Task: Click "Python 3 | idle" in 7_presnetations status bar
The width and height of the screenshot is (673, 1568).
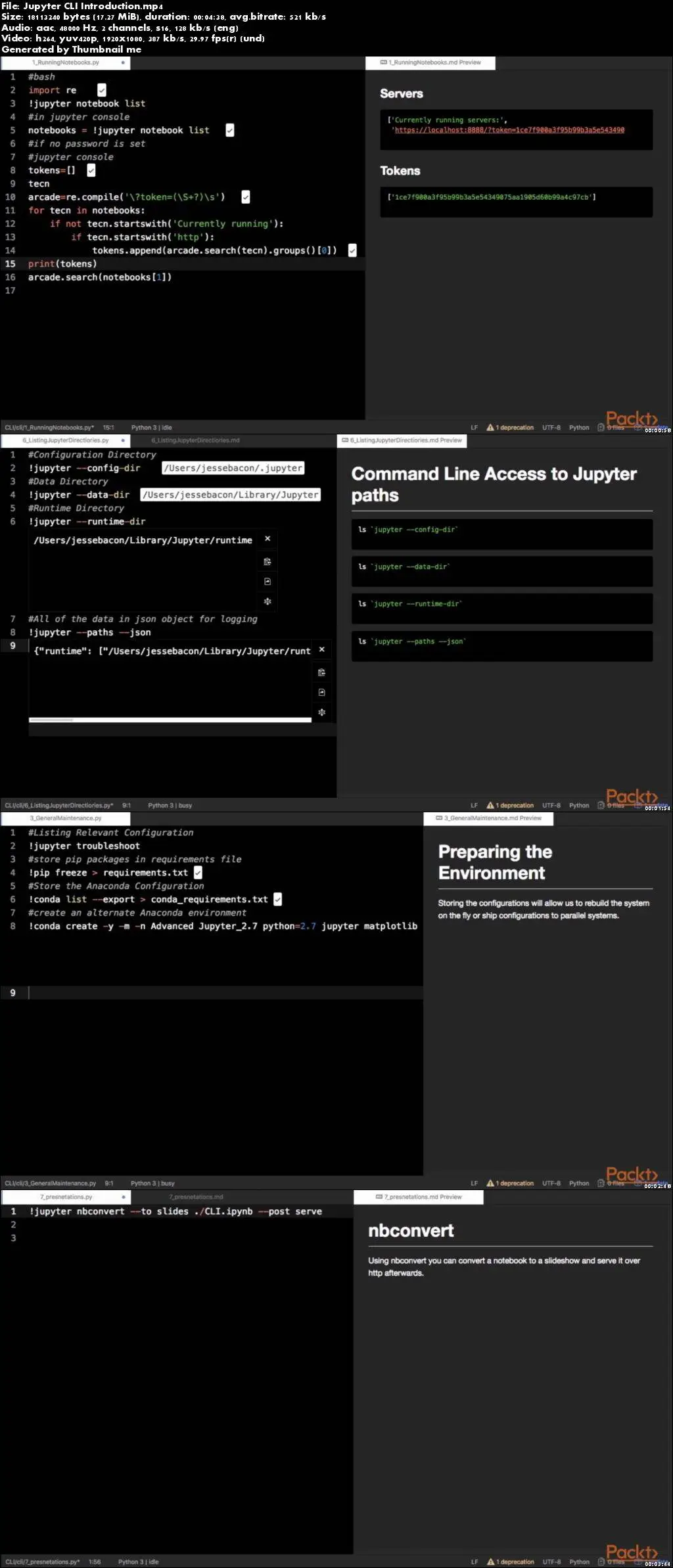Action: click(139, 1561)
